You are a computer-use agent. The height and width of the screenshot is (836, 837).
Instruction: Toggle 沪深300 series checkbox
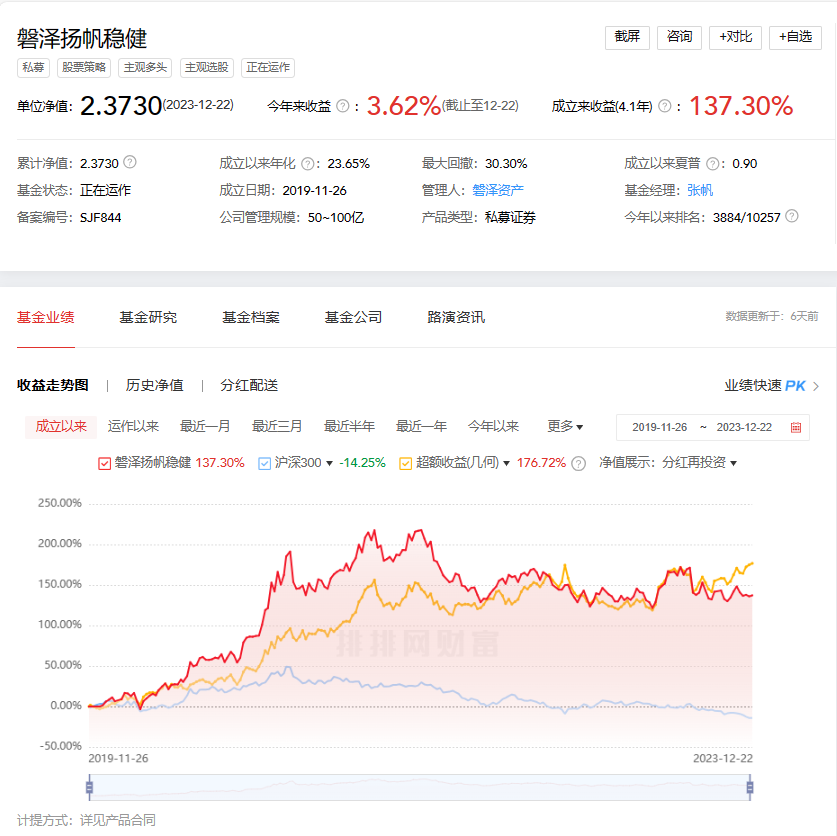(x=264, y=463)
